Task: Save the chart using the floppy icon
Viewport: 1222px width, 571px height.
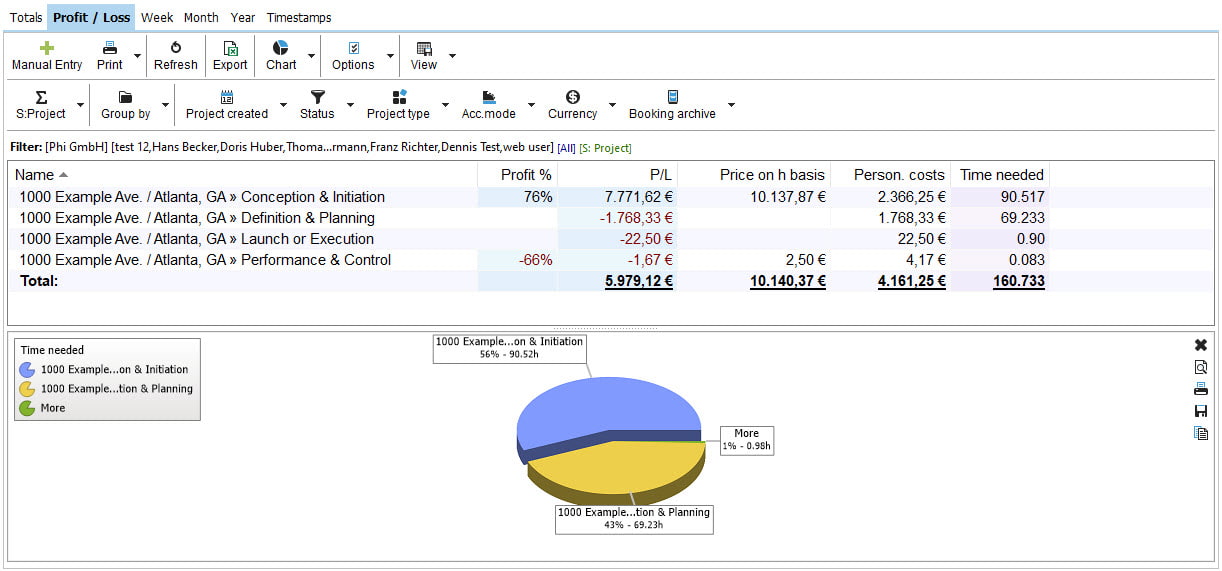Action: pos(1201,411)
